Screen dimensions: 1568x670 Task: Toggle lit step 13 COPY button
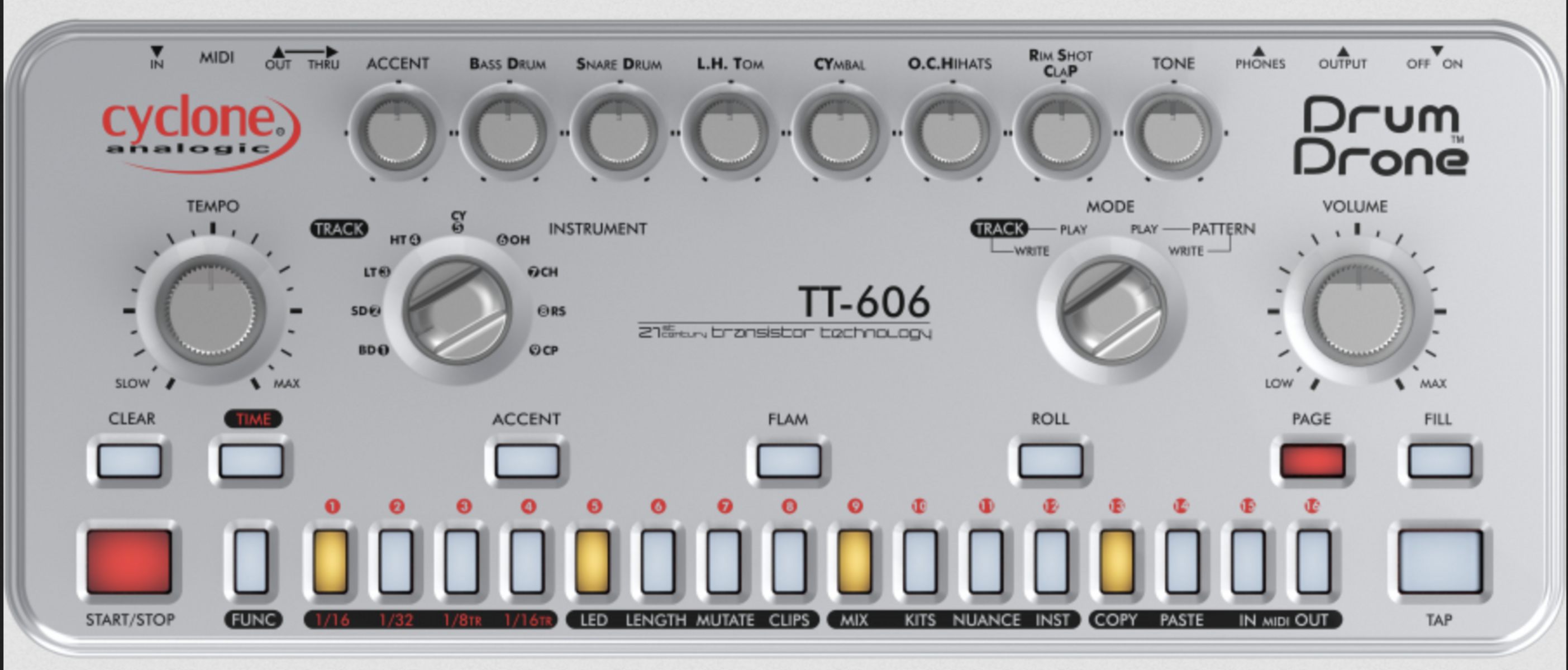tap(1117, 561)
